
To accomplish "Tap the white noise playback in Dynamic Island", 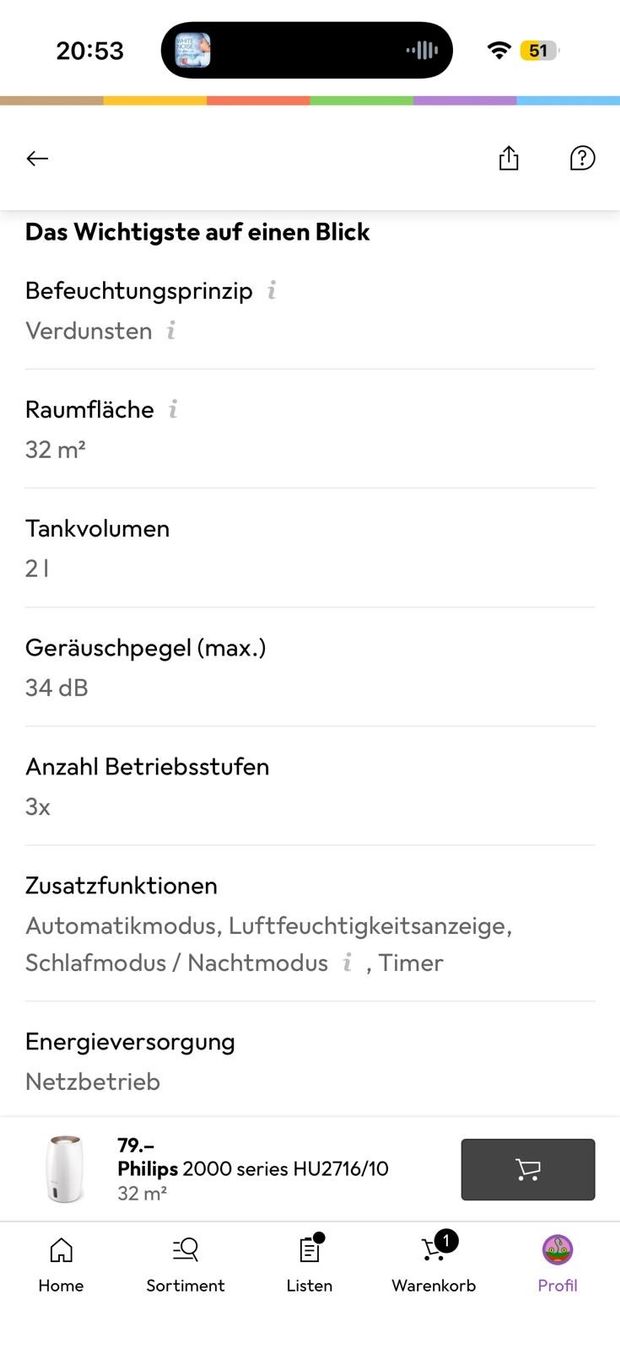I will click(193, 50).
